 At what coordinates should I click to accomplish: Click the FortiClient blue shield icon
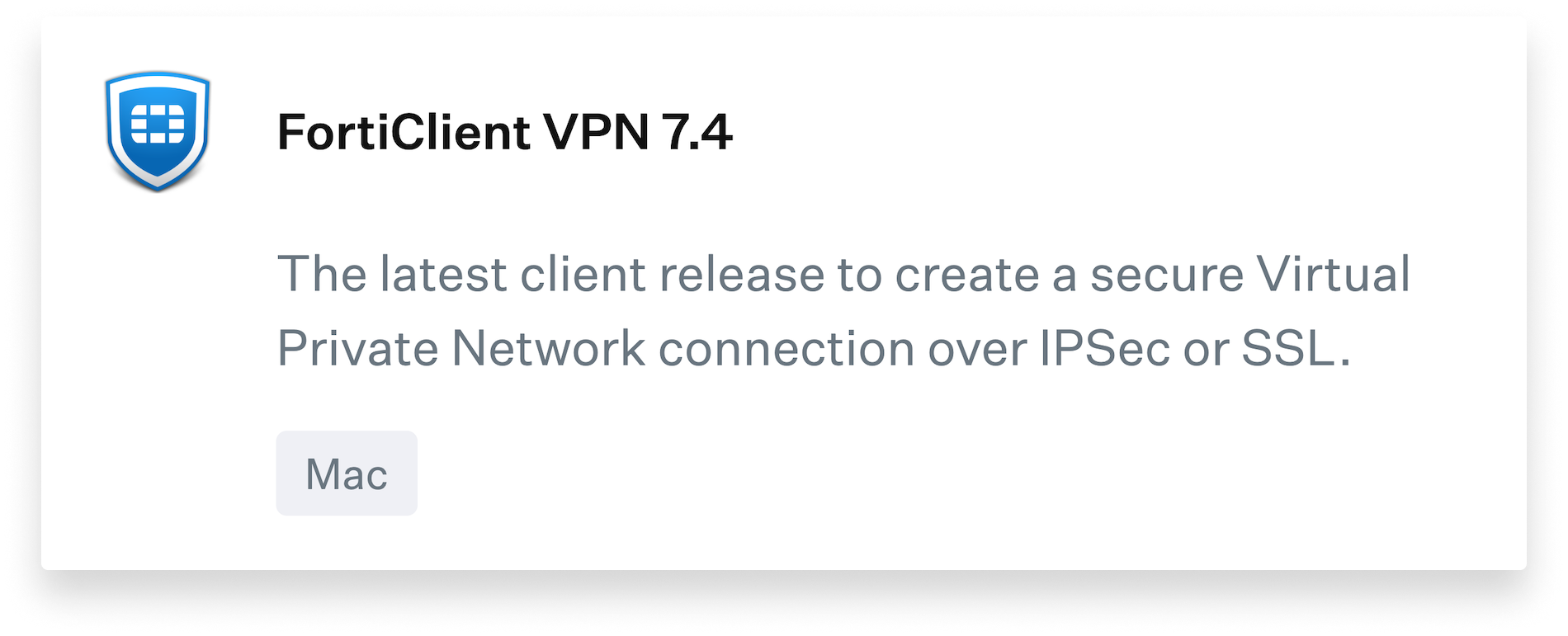(158, 130)
